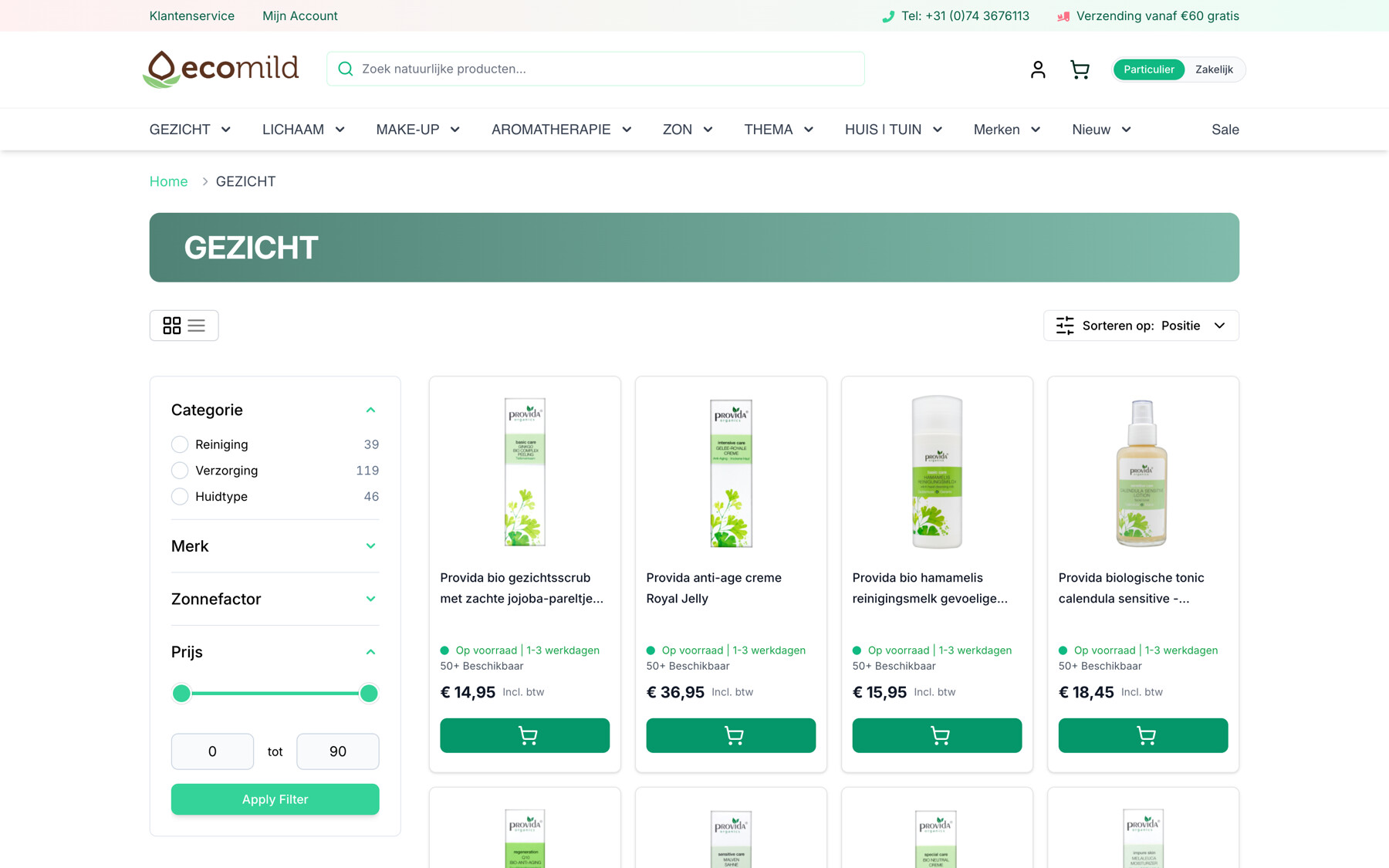This screenshot has width=1389, height=868.
Task: Collapse the Categorie filter section
Action: pyautogui.click(x=370, y=410)
